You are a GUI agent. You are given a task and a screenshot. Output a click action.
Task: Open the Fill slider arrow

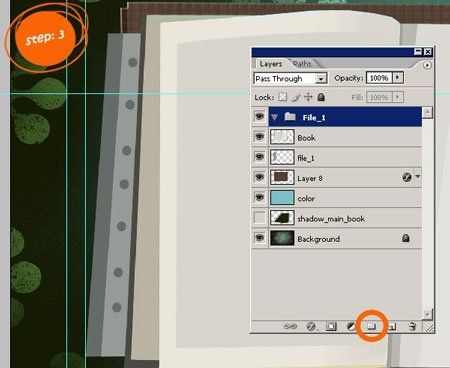coord(397,97)
